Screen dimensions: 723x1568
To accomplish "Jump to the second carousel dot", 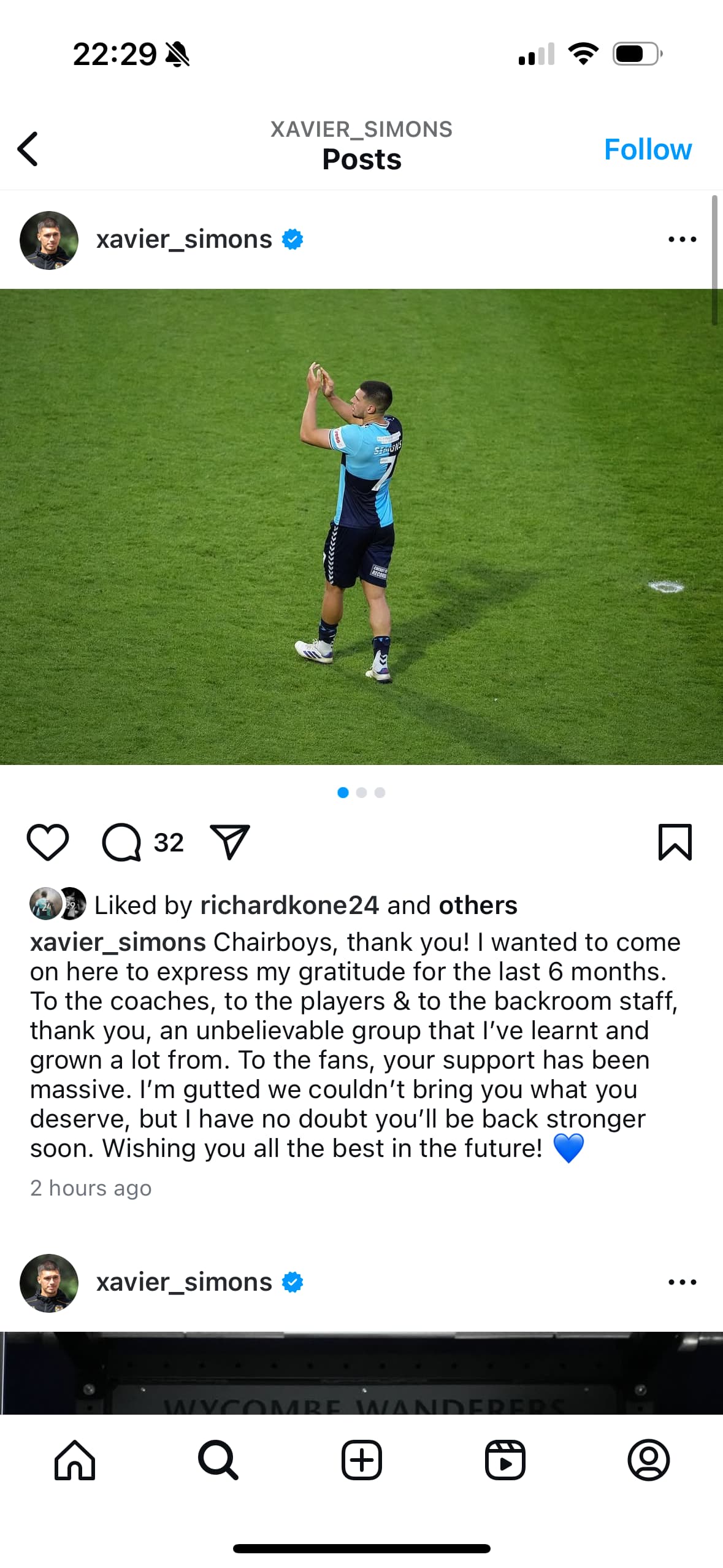I will click(x=361, y=793).
